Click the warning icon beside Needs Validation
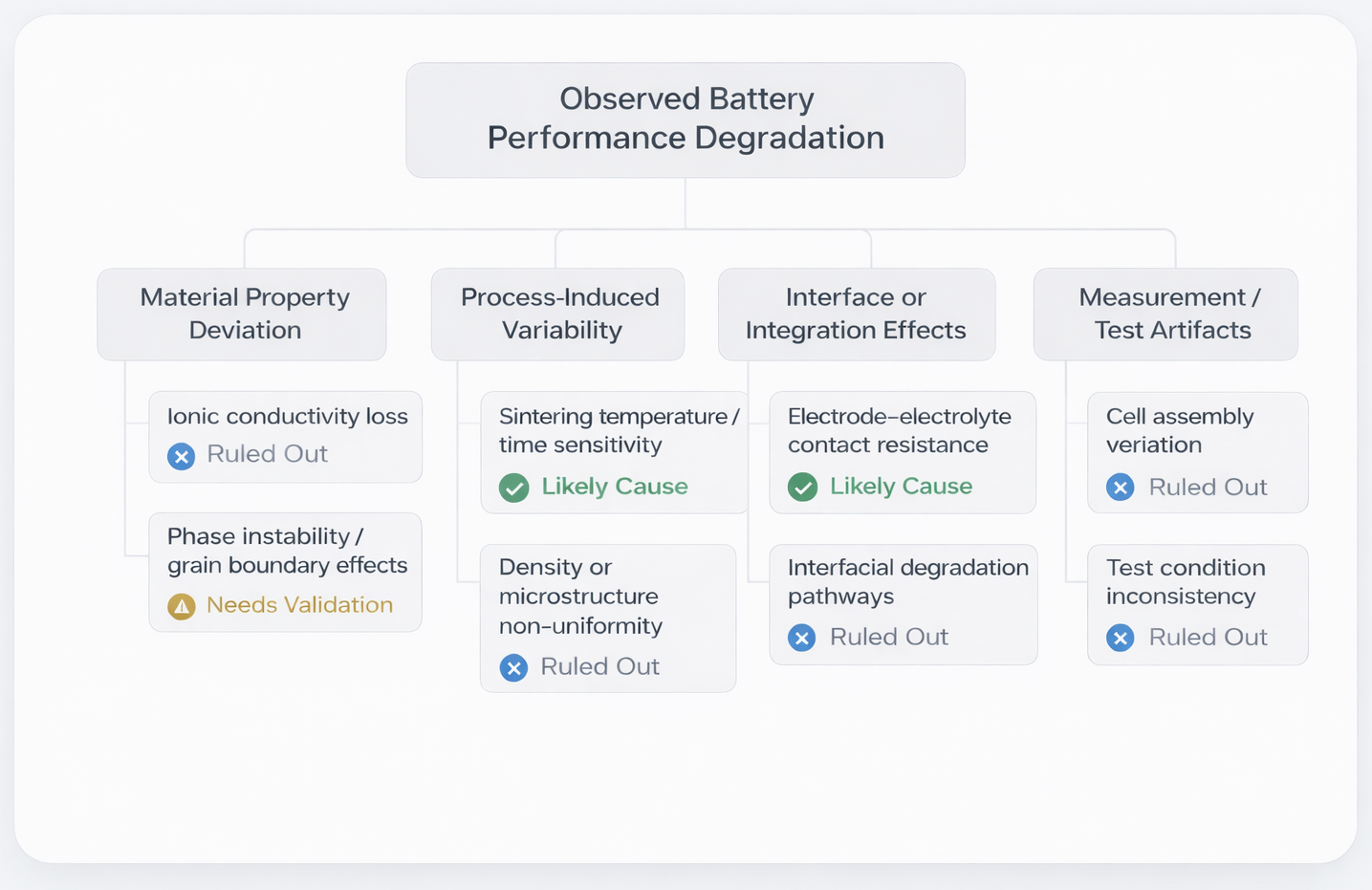The image size is (1372, 890). click(x=182, y=606)
